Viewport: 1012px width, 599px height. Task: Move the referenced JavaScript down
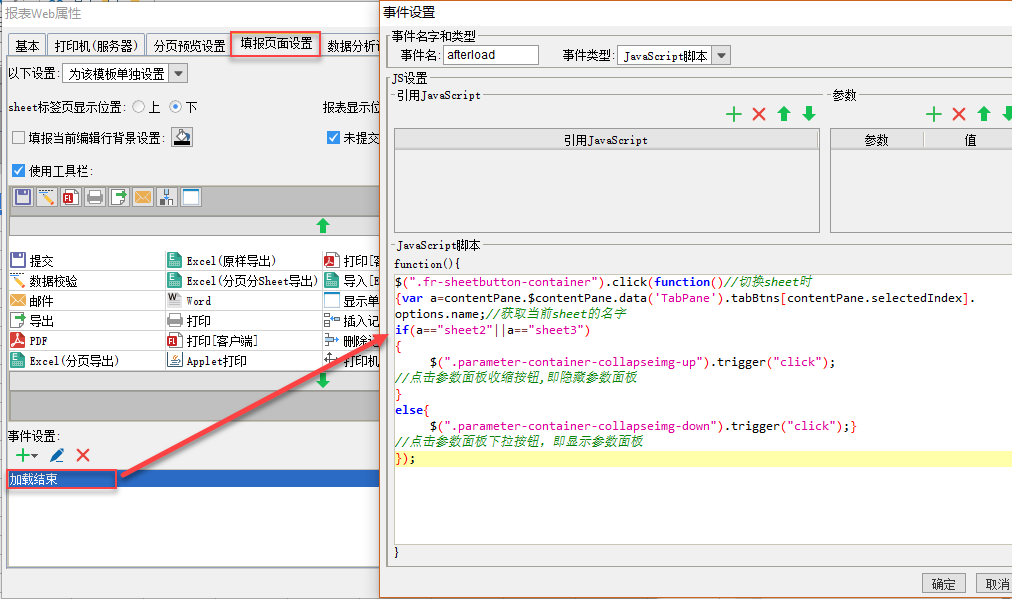coord(809,114)
